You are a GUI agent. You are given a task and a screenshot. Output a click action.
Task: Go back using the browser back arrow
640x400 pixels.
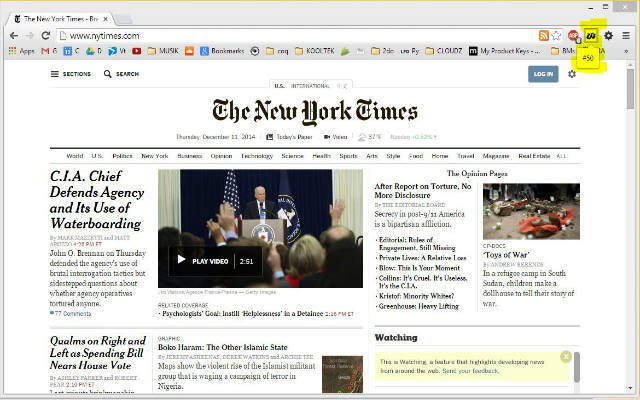point(14,36)
